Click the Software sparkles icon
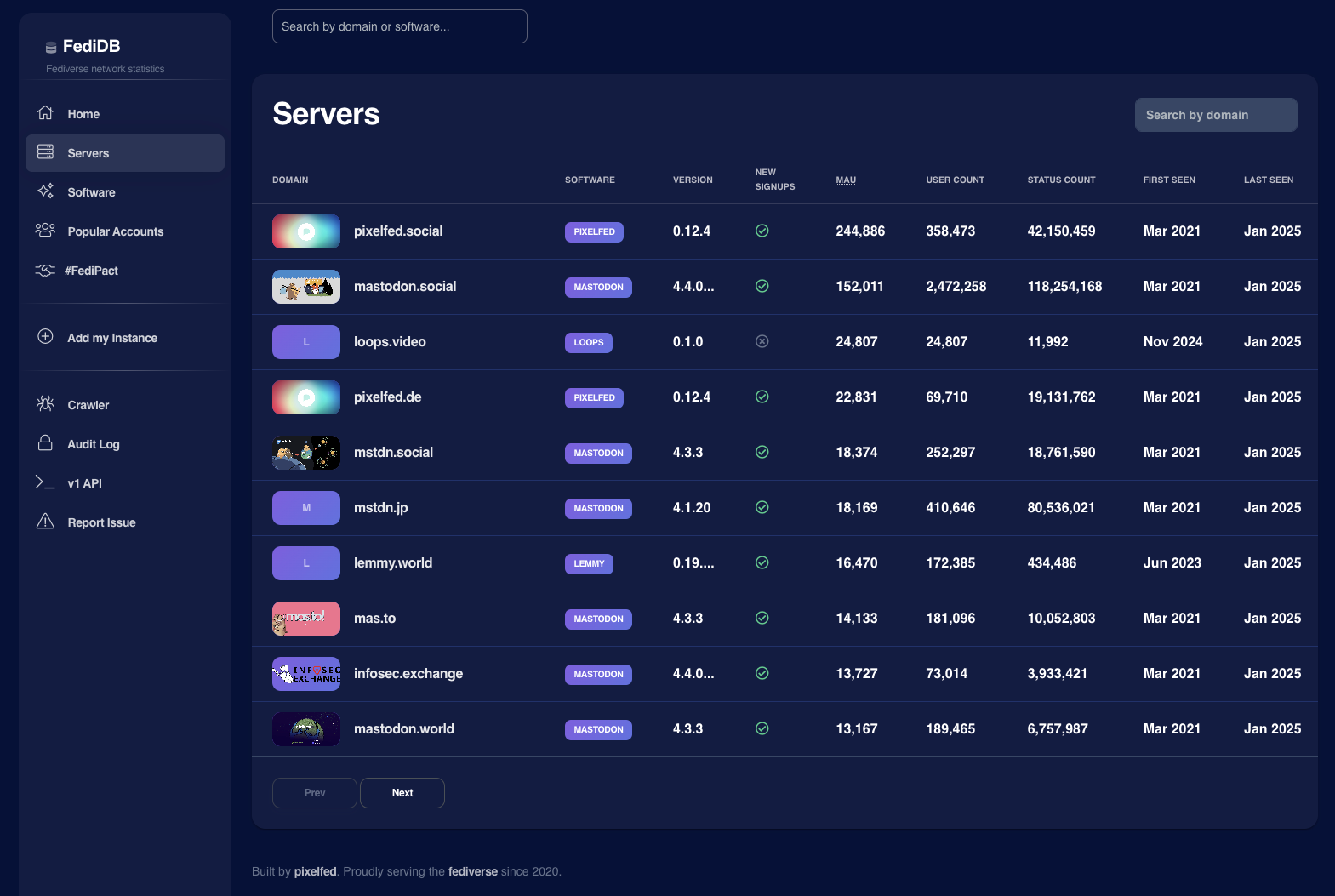This screenshot has width=1335, height=896. point(46,191)
